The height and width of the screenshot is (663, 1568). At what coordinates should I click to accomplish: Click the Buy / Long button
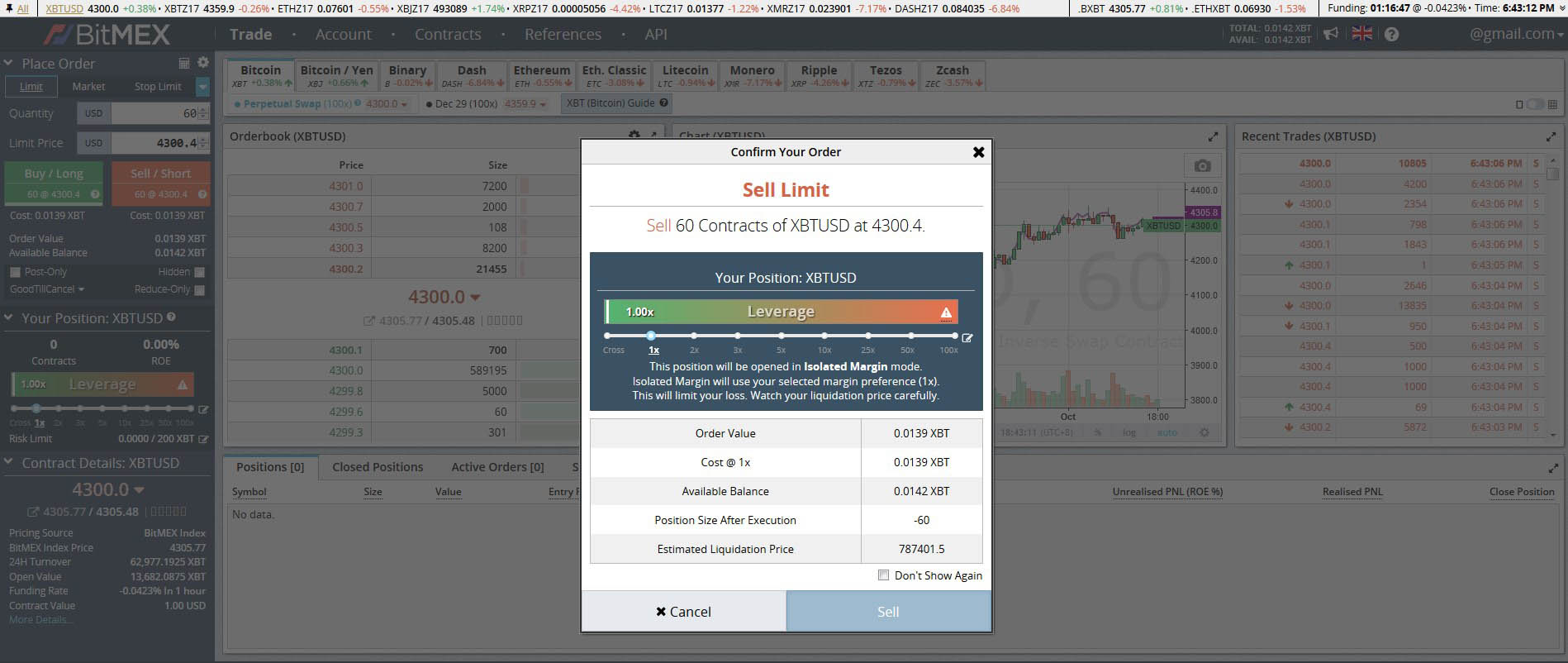[55, 183]
